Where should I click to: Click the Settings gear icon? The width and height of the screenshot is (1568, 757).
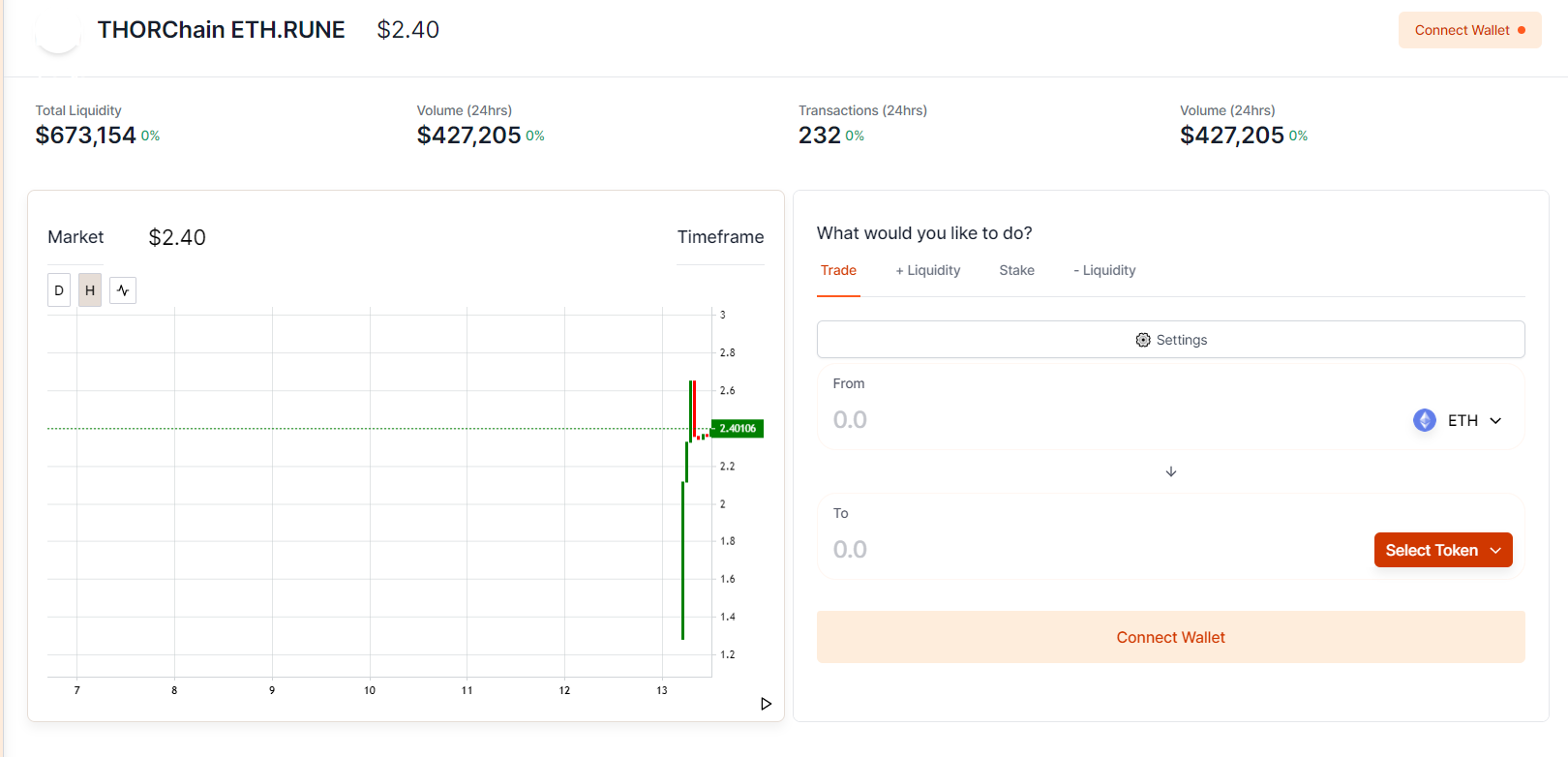click(x=1143, y=340)
